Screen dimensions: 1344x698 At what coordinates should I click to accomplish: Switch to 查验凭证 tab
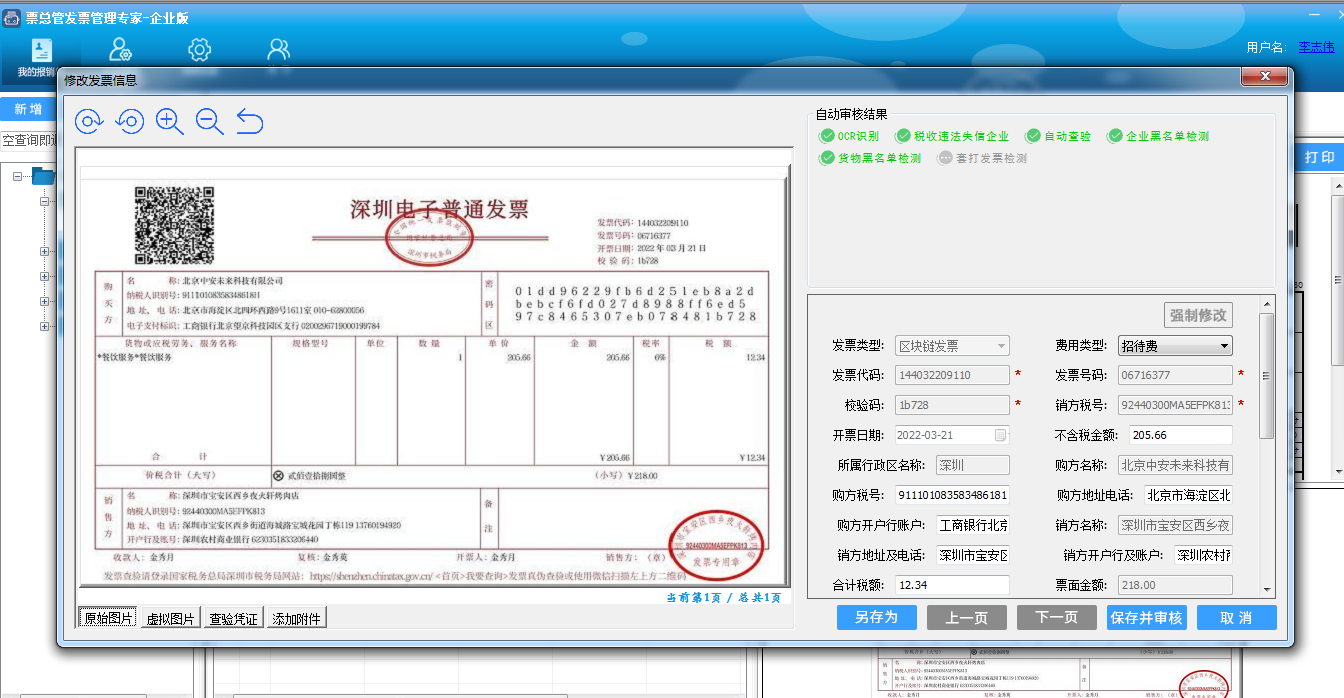pyautogui.click(x=233, y=619)
